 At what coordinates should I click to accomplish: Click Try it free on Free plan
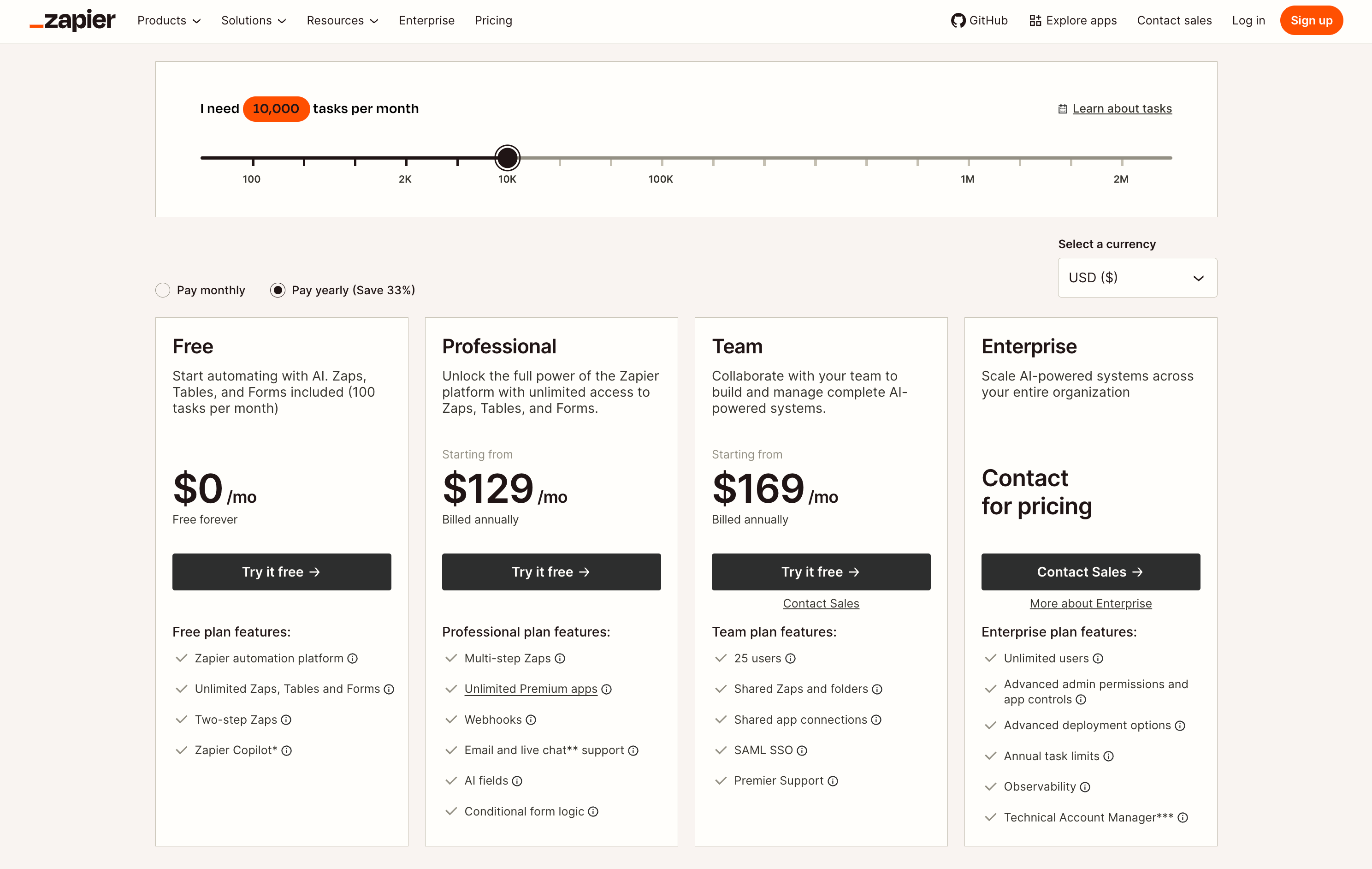[x=282, y=572]
